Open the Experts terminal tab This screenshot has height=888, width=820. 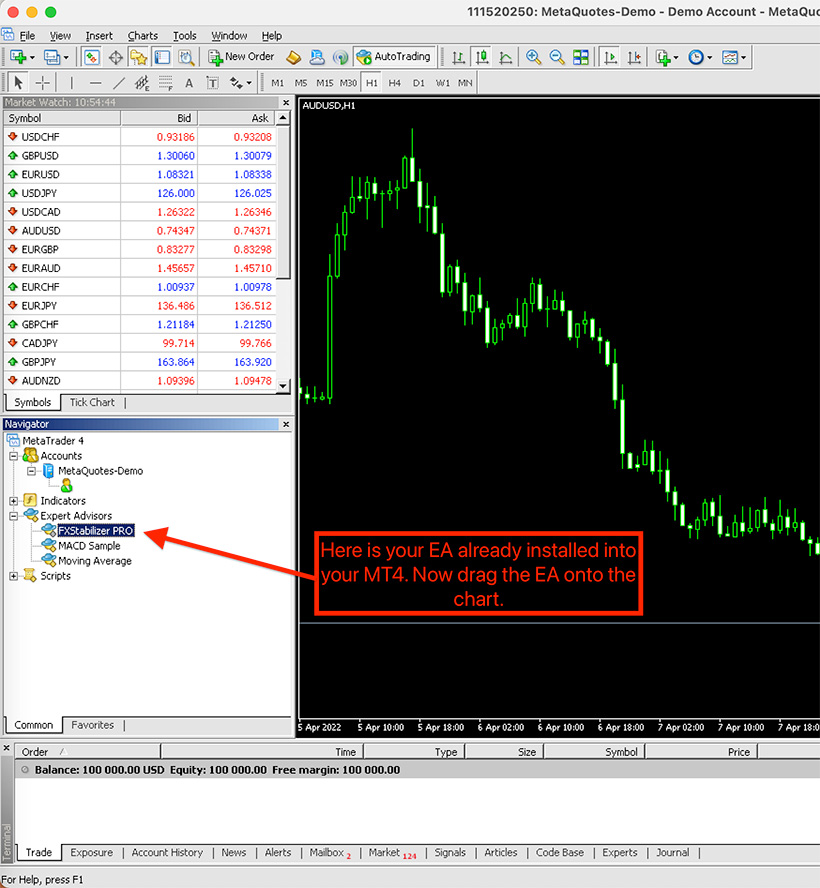620,852
